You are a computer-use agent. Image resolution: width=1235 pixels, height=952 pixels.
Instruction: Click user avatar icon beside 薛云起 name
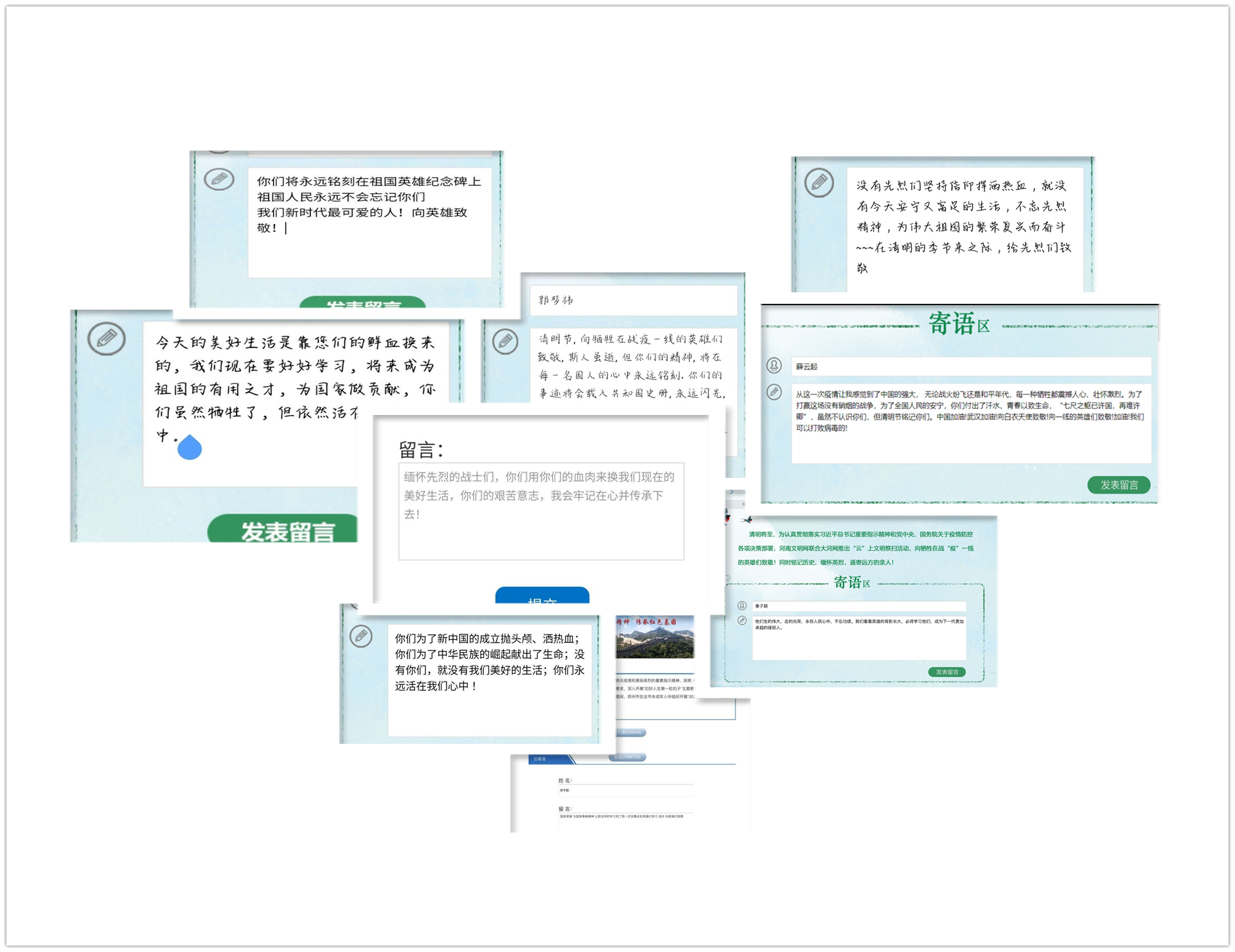pos(774,366)
